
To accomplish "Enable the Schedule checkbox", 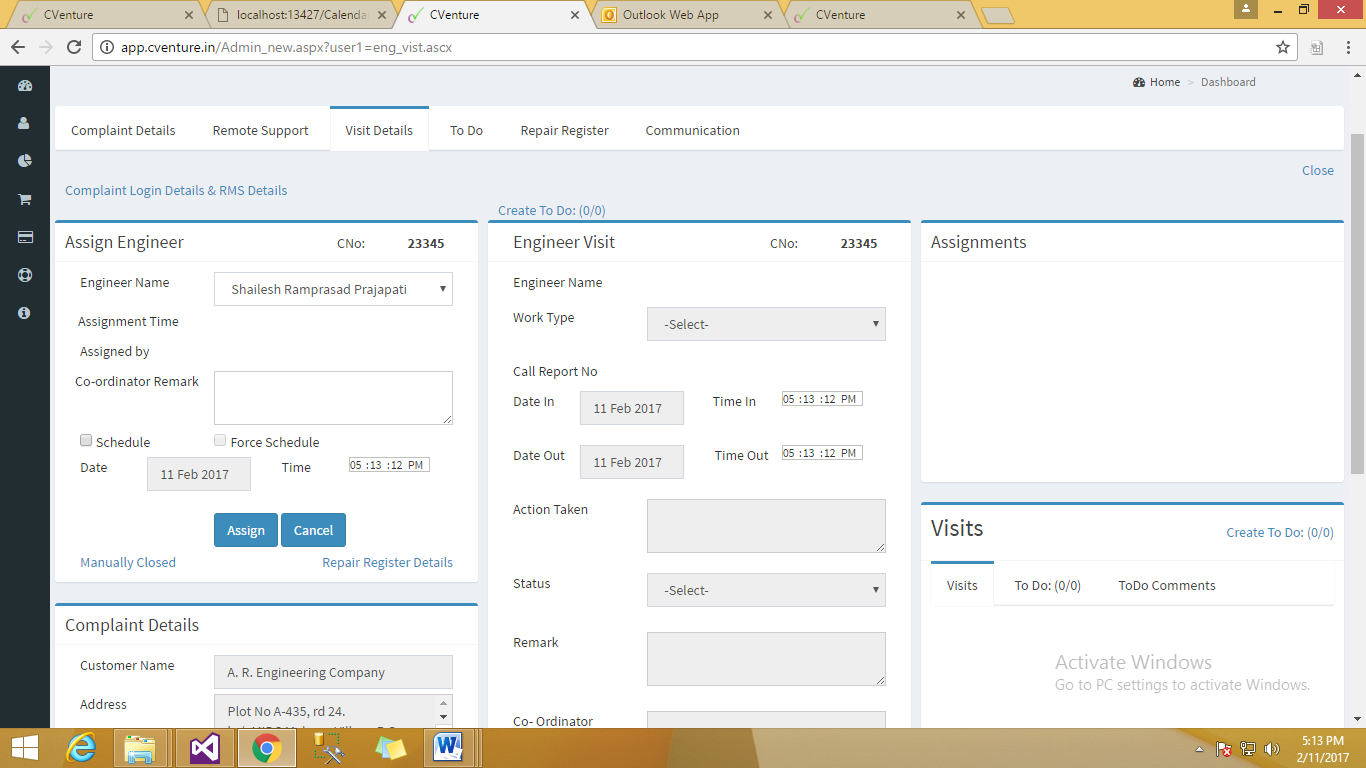I will pos(86,440).
